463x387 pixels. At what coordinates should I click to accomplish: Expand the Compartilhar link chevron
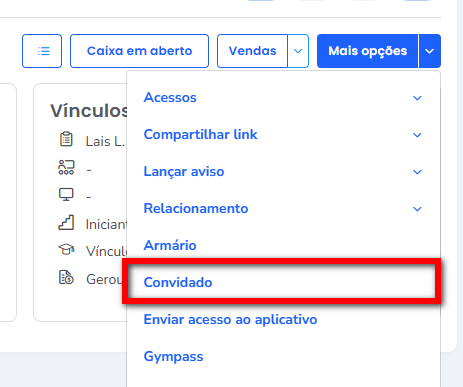[417, 135]
